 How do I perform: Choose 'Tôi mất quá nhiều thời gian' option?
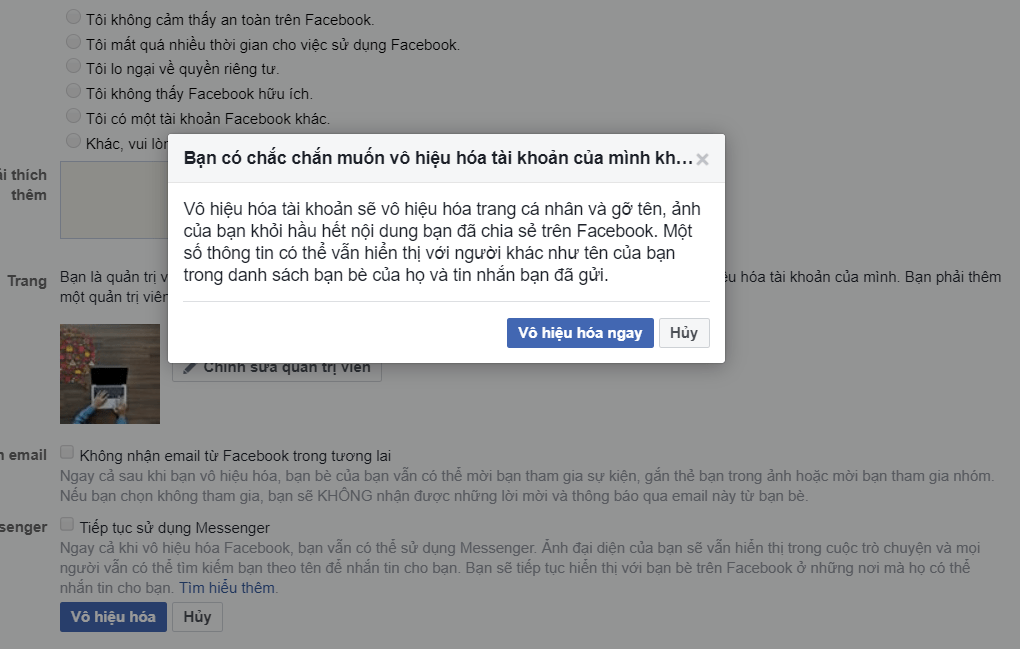pos(73,42)
